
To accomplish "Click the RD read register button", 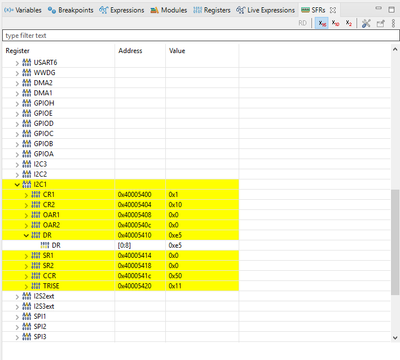I will 303,23.
